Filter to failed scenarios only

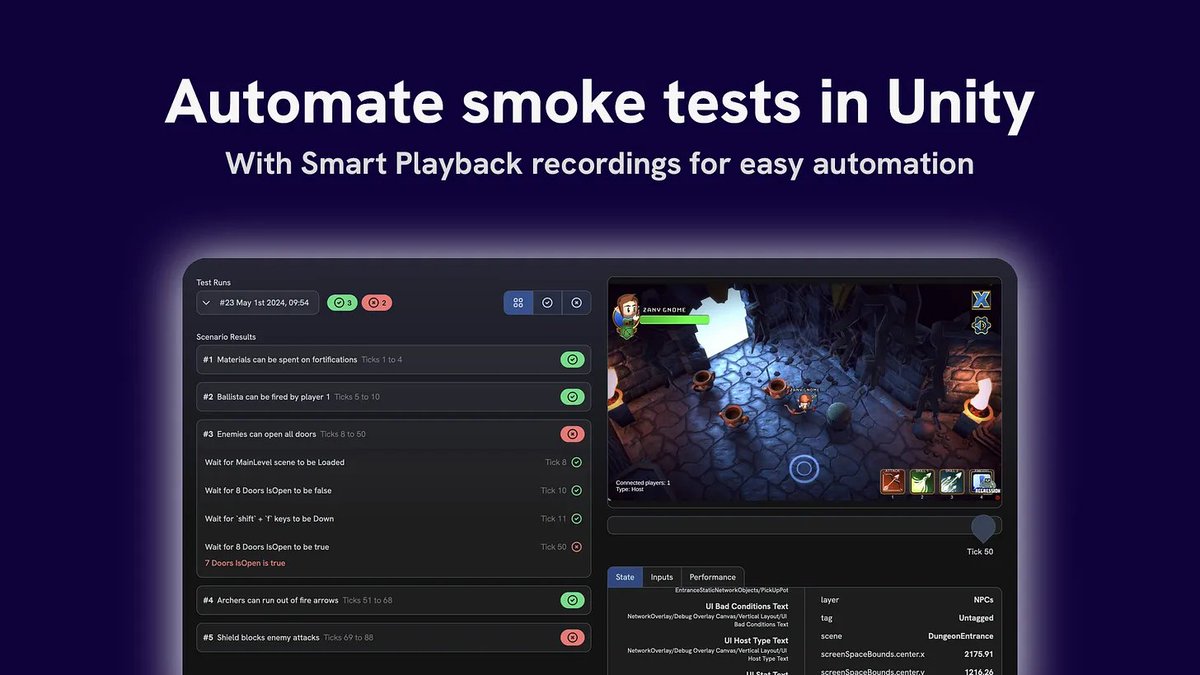pyautogui.click(x=576, y=302)
